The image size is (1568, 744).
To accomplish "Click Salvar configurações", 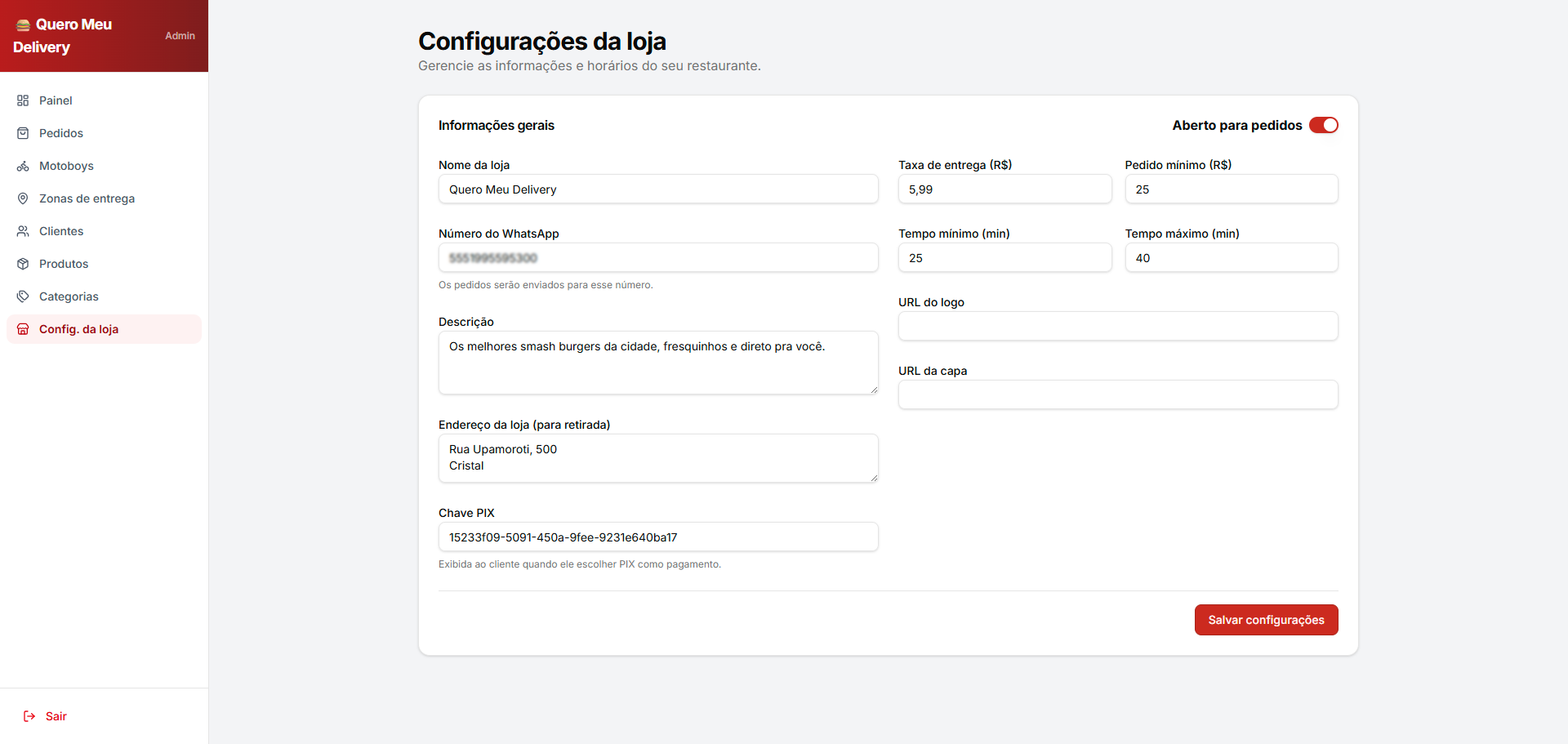I will point(1266,619).
